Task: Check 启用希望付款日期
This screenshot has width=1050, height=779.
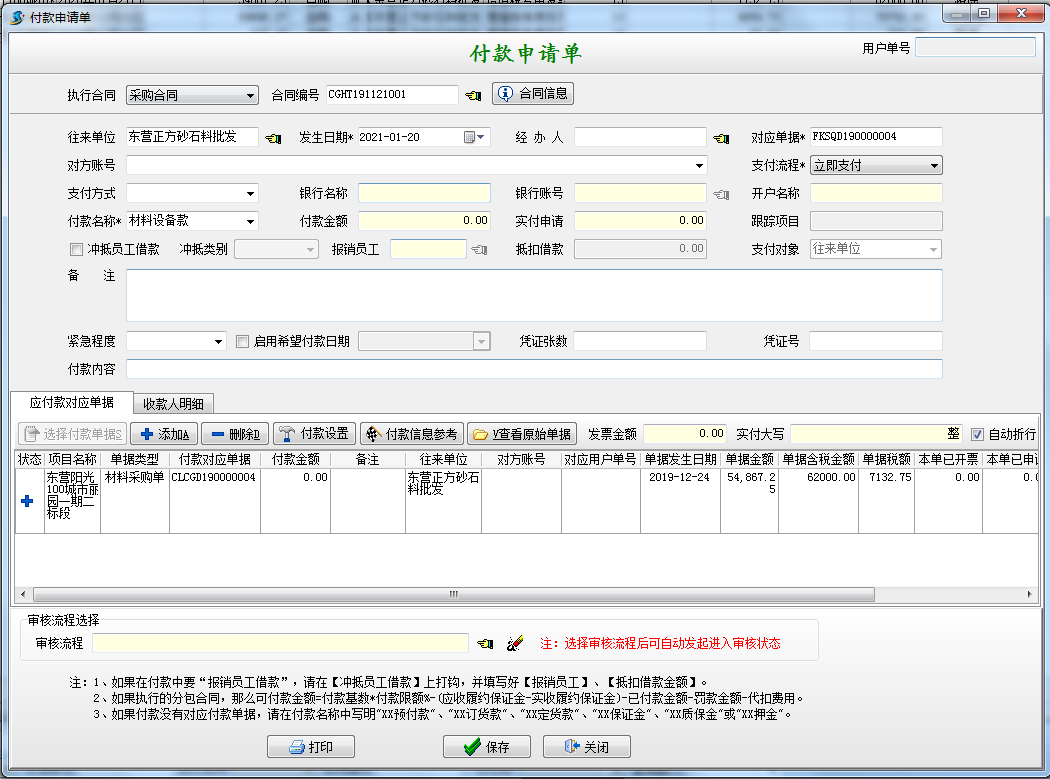Action: point(242,341)
